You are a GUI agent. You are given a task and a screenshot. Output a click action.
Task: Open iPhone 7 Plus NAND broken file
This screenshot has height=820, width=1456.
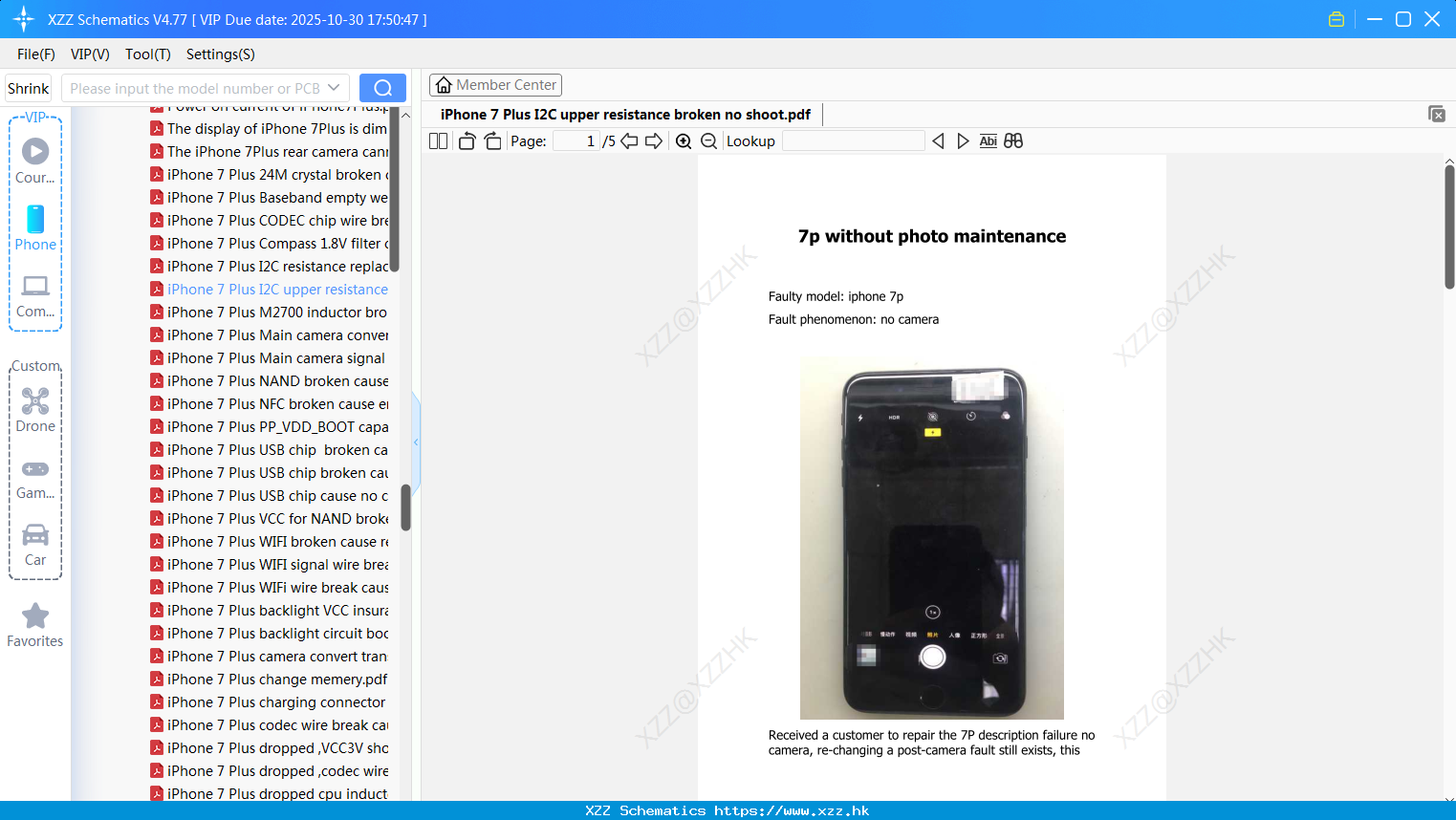[x=270, y=381]
